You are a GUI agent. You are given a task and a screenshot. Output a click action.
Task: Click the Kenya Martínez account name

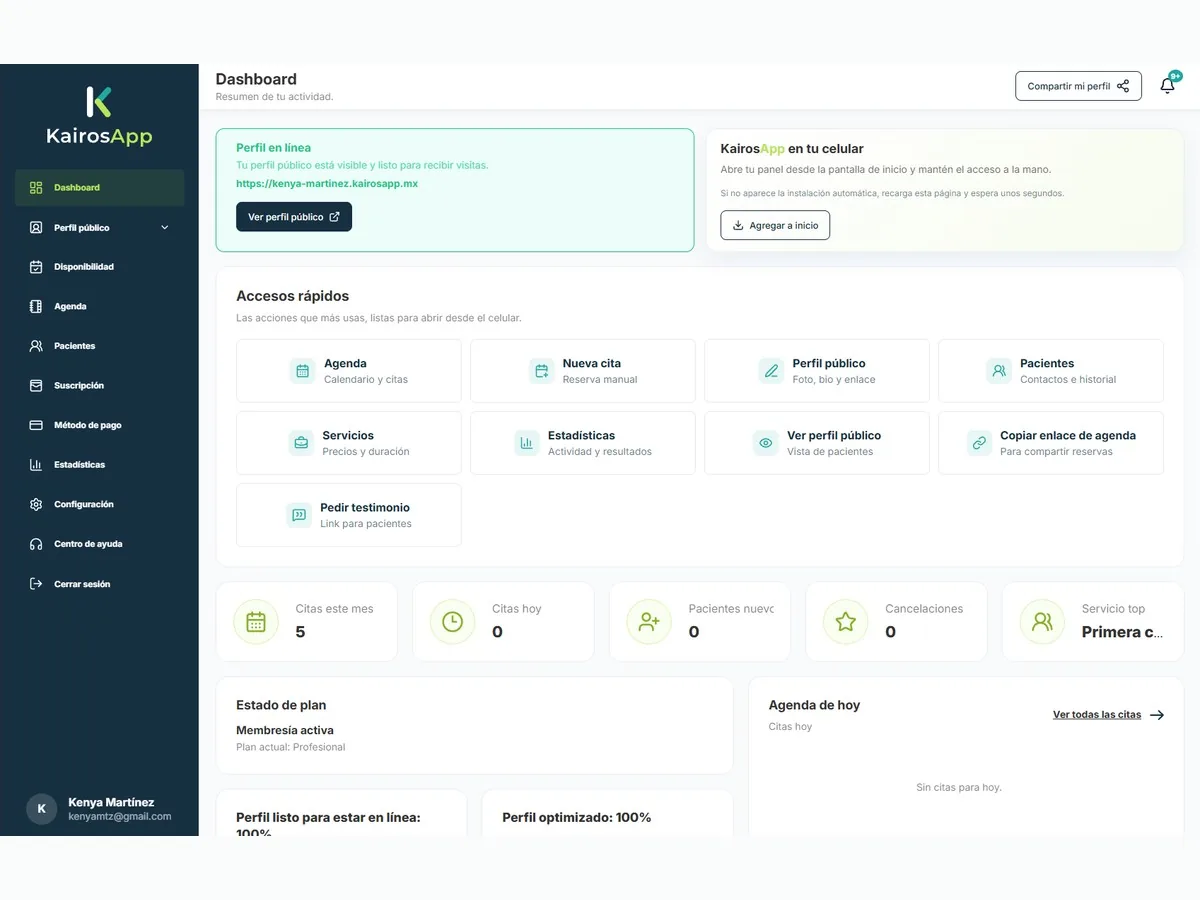[111, 802]
